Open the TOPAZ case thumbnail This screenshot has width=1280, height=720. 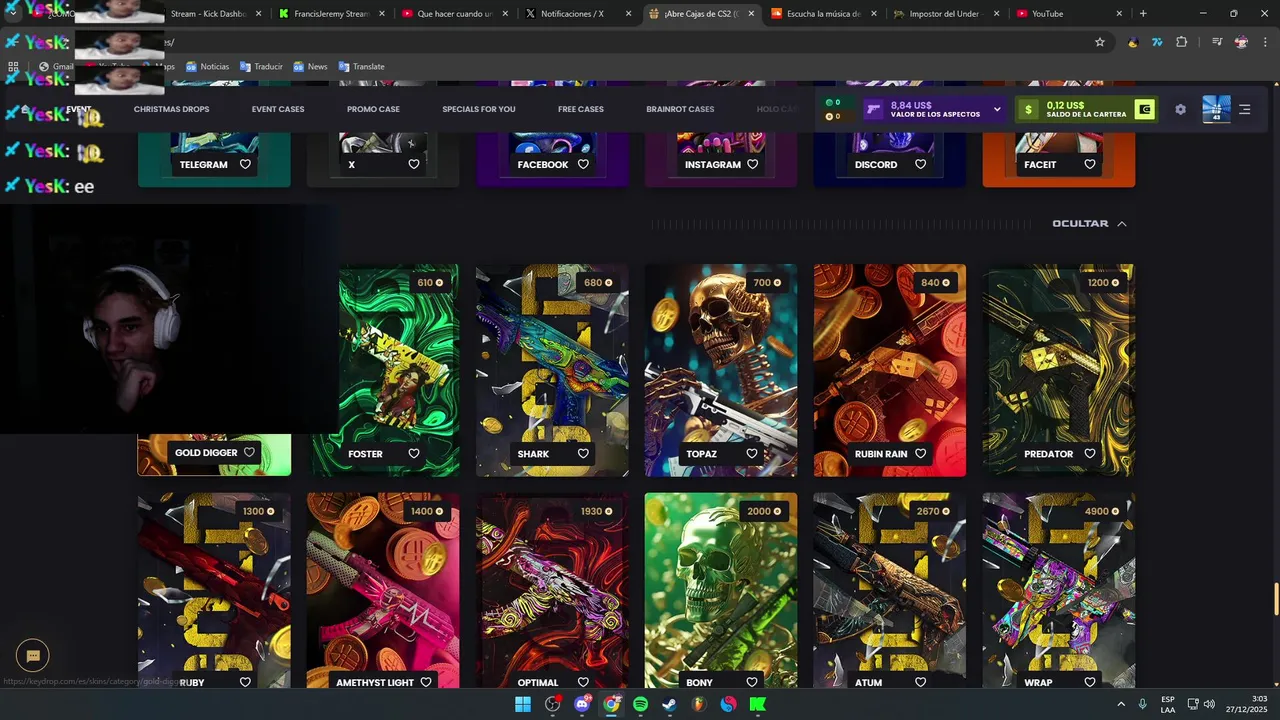(721, 370)
